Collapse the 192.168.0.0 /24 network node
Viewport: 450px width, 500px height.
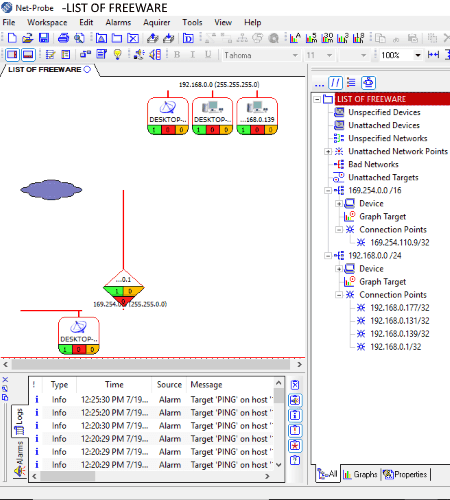coord(328,256)
